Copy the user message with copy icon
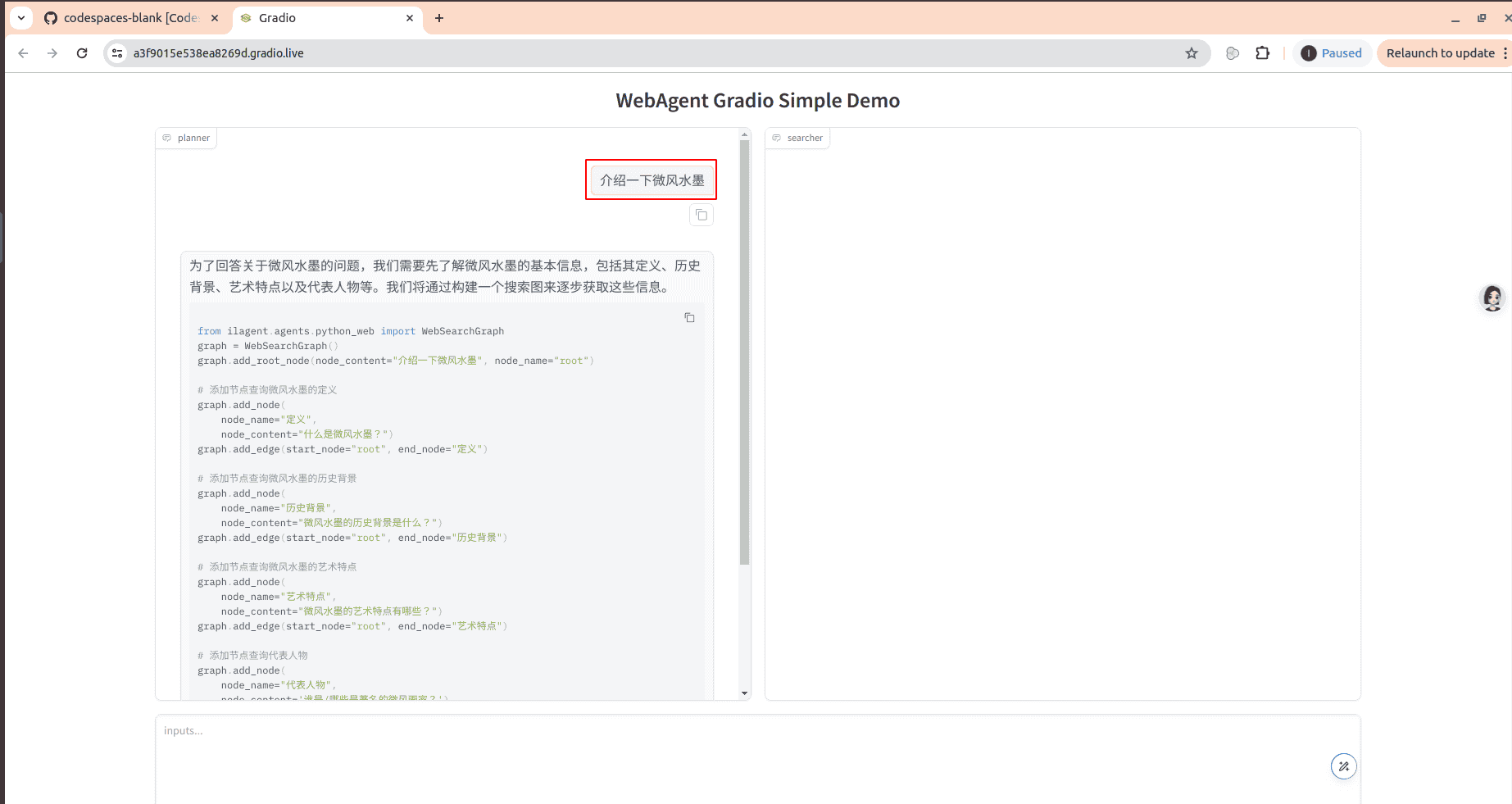The width and height of the screenshot is (1512, 804). [x=702, y=216]
